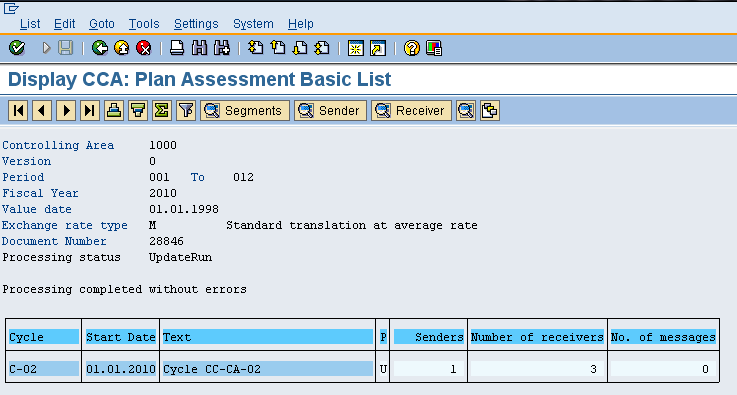Click start date cell 01.01.2010
This screenshot has width=737, height=395.
pyautogui.click(x=121, y=369)
